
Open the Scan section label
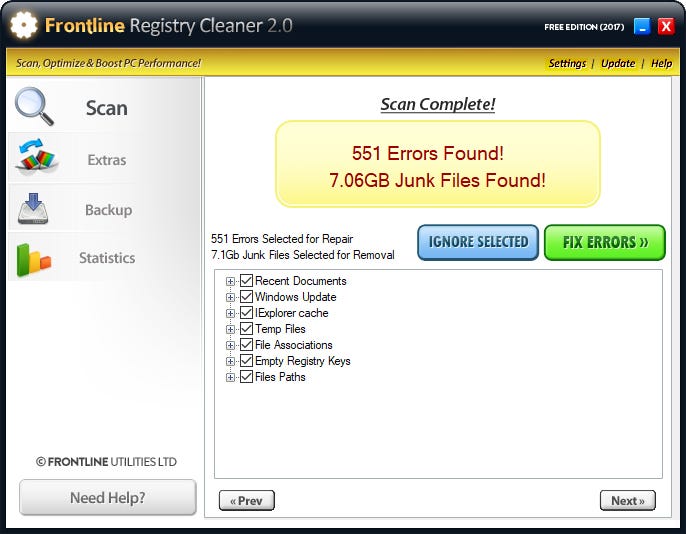tap(107, 108)
